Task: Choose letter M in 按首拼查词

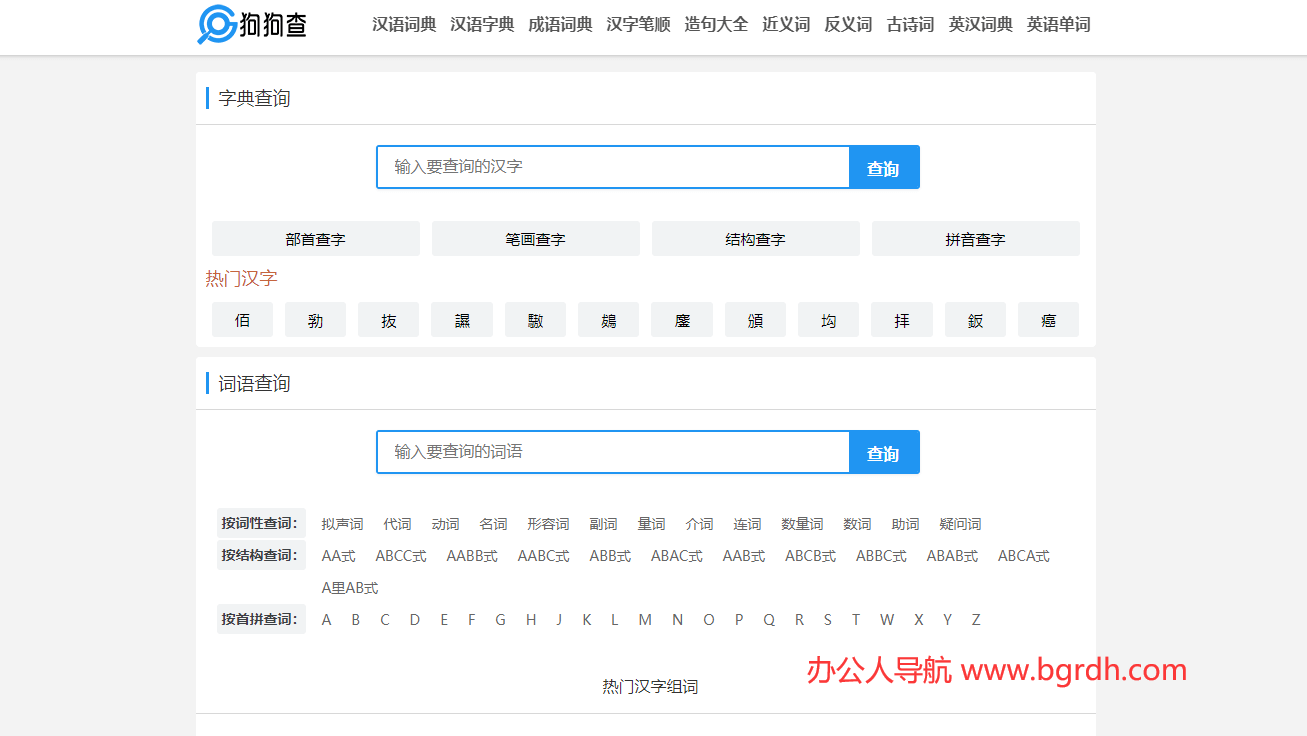Action: click(645, 620)
